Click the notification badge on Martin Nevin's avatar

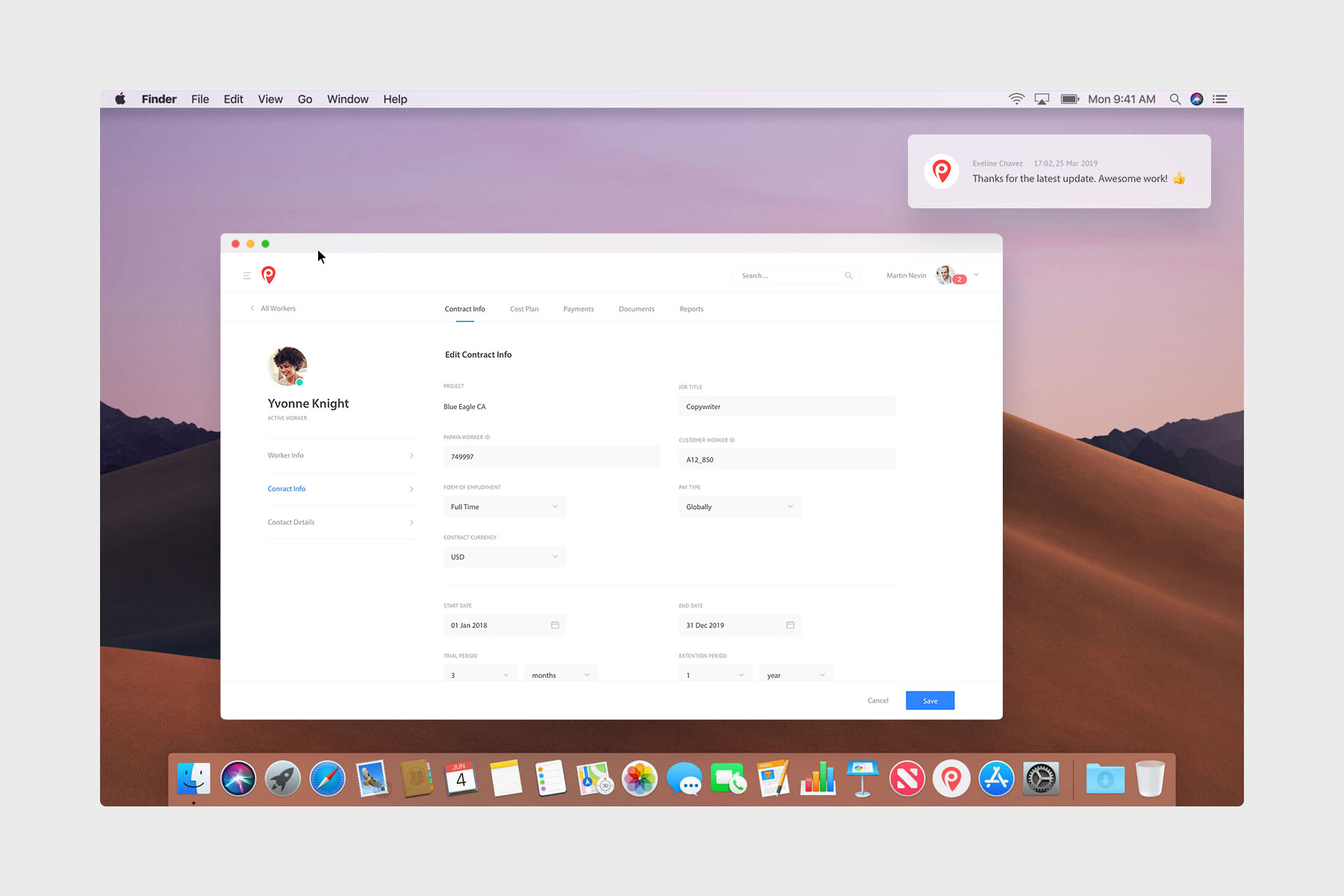pos(959,278)
